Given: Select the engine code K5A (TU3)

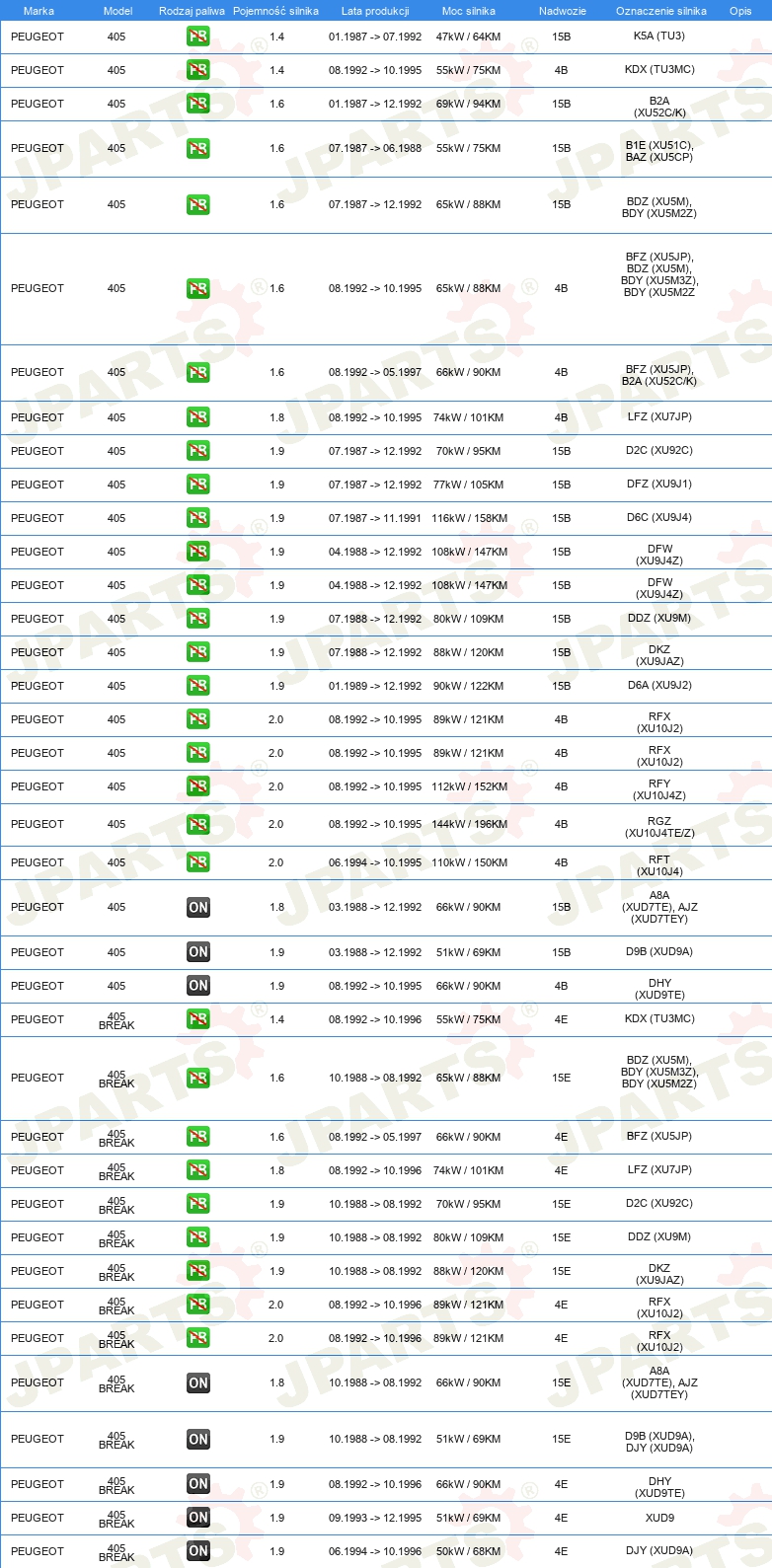Looking at the screenshot, I should coord(659,36).
